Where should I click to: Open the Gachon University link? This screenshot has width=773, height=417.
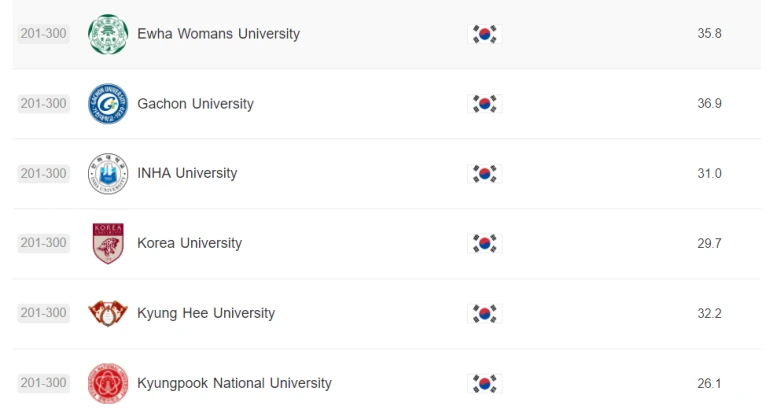click(x=195, y=104)
